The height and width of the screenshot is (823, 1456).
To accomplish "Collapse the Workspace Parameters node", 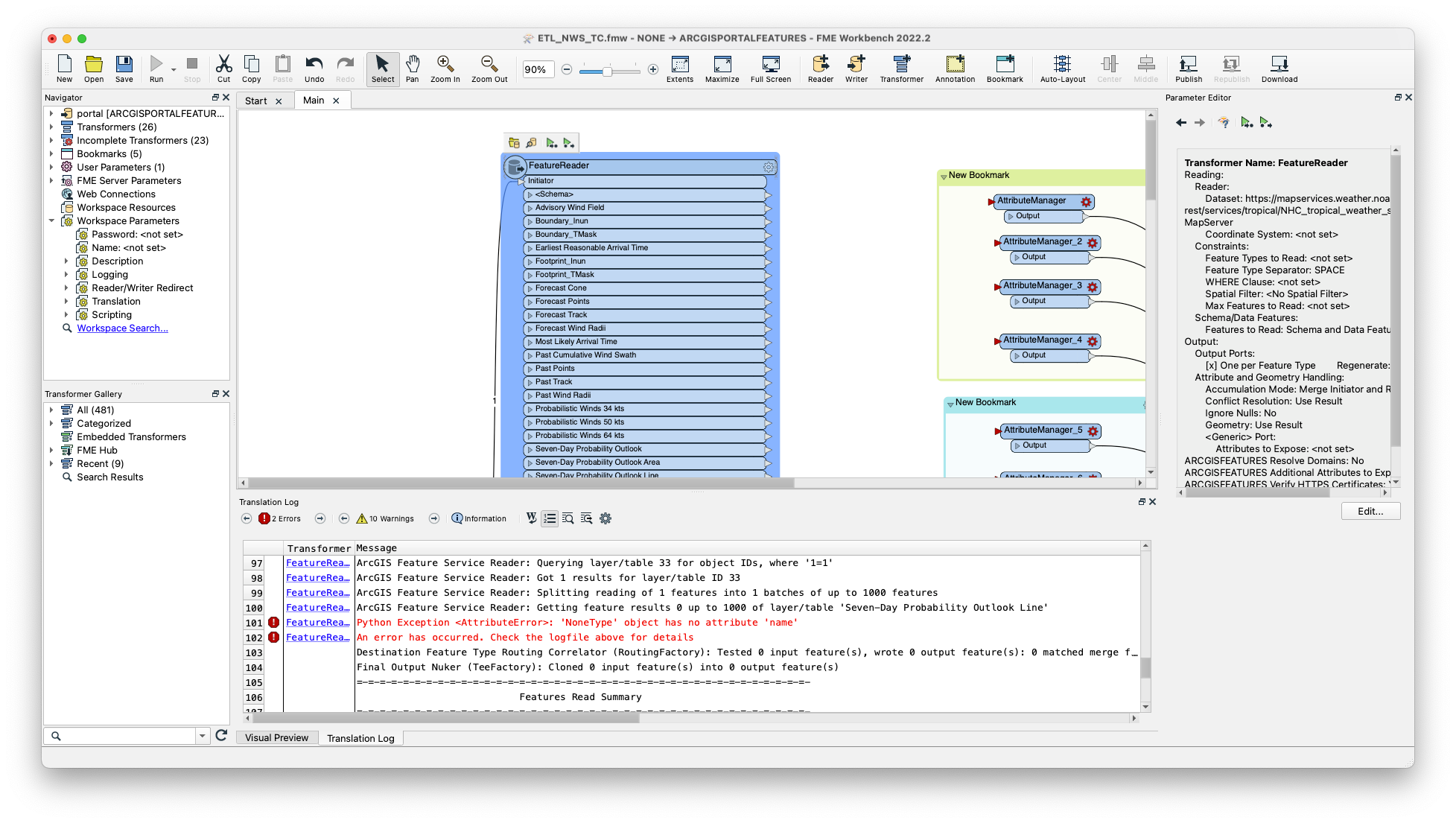I will tap(51, 220).
